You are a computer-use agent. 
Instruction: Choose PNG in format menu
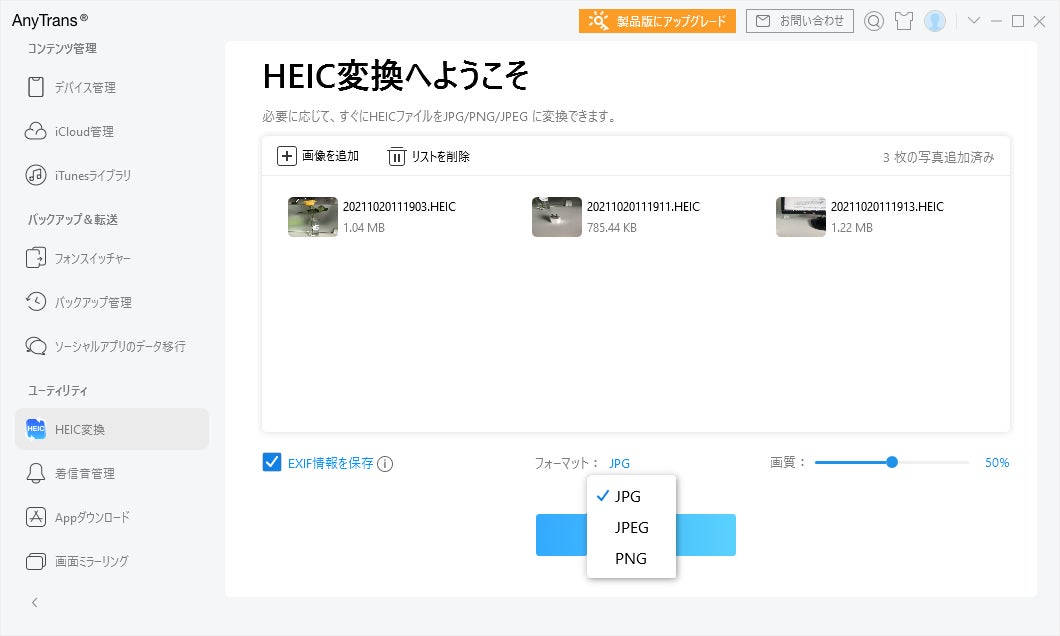pos(631,558)
